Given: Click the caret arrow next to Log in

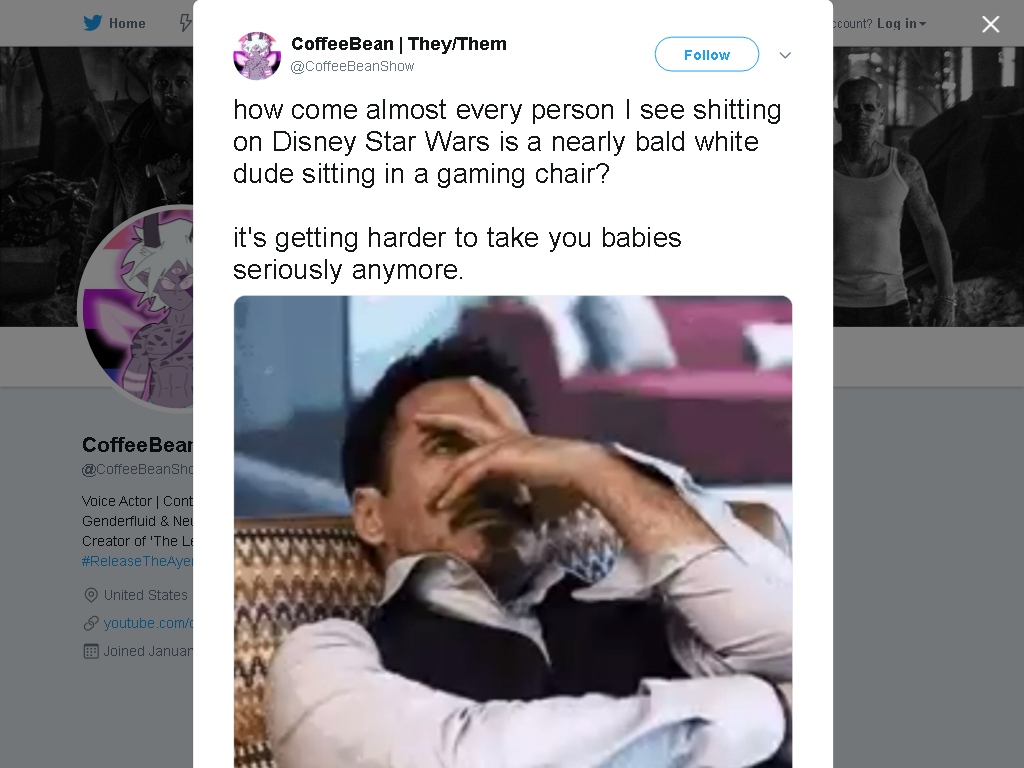Looking at the screenshot, I should [x=923, y=24].
